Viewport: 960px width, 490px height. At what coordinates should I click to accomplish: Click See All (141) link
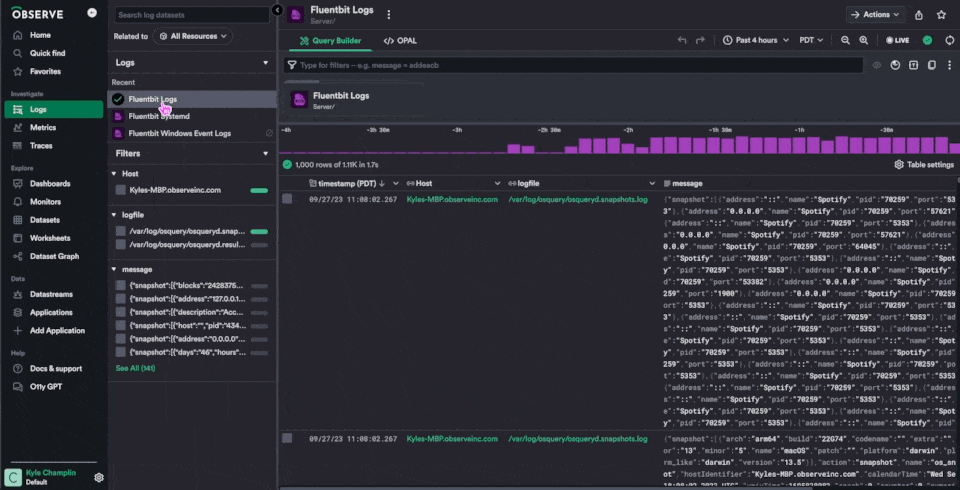135,368
